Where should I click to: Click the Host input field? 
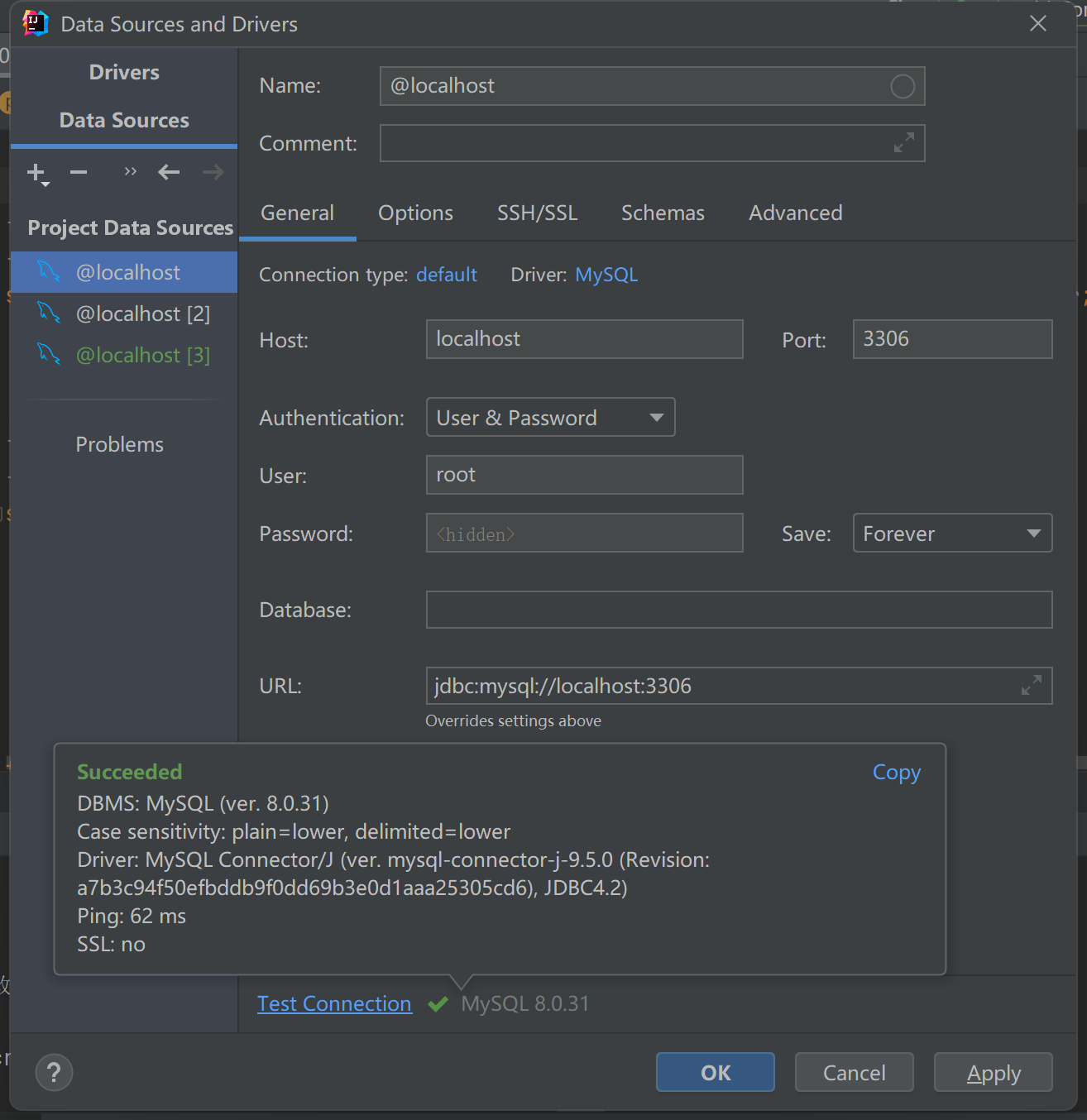pos(584,339)
